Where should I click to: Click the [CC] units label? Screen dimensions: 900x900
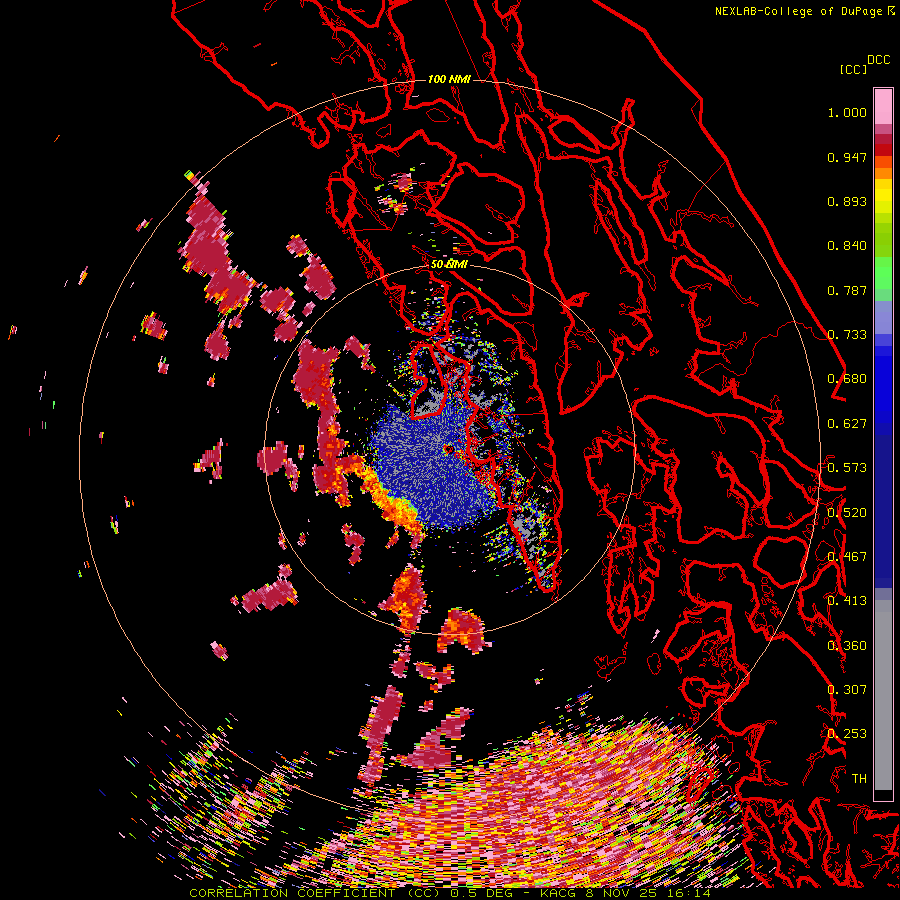tap(853, 69)
